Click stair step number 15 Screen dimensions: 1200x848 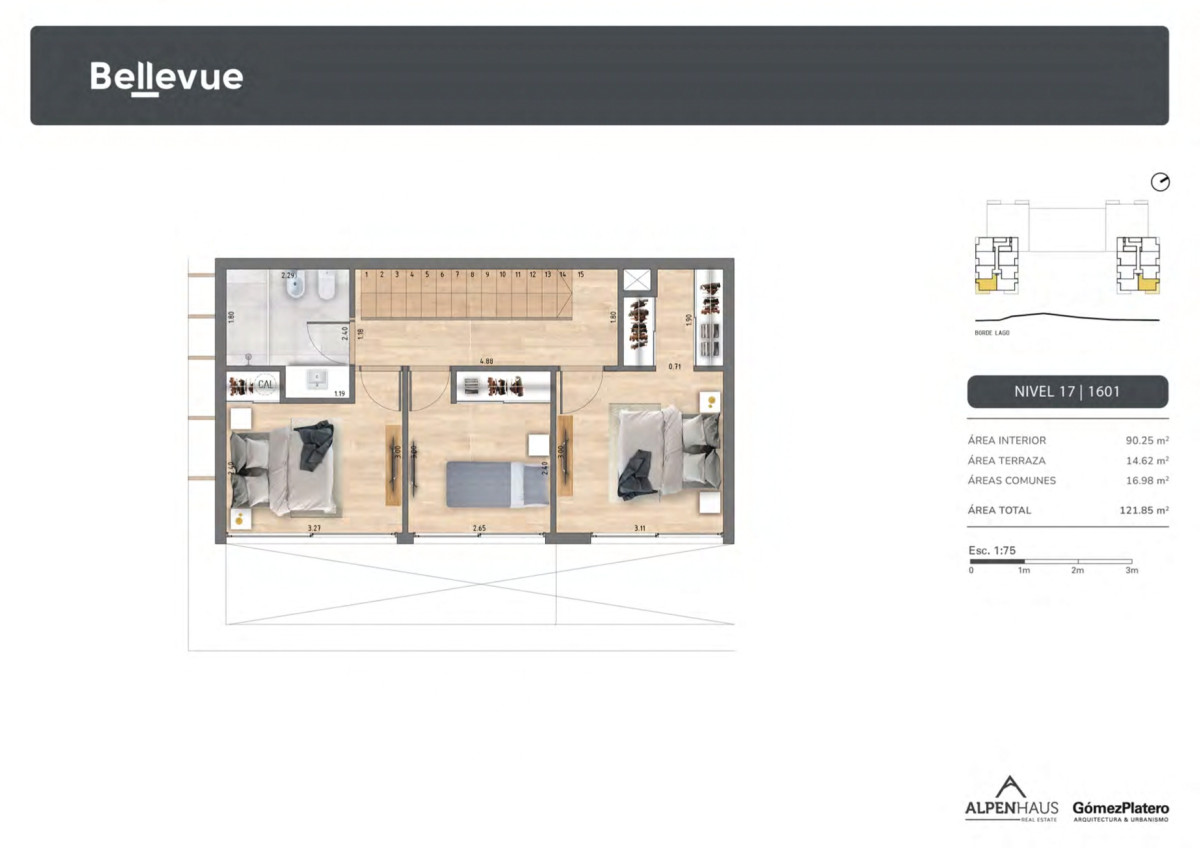580,274
